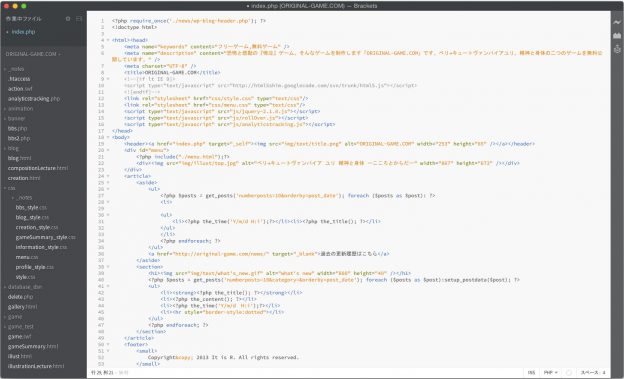This screenshot has height=379, width=624.
Task: Place cursor on line 36 news link code
Action: [x=269, y=254]
